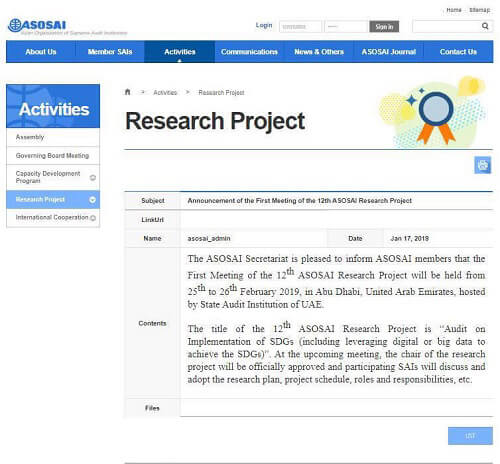Click the Home link at top
This screenshot has height=464, width=500.
point(454,10)
